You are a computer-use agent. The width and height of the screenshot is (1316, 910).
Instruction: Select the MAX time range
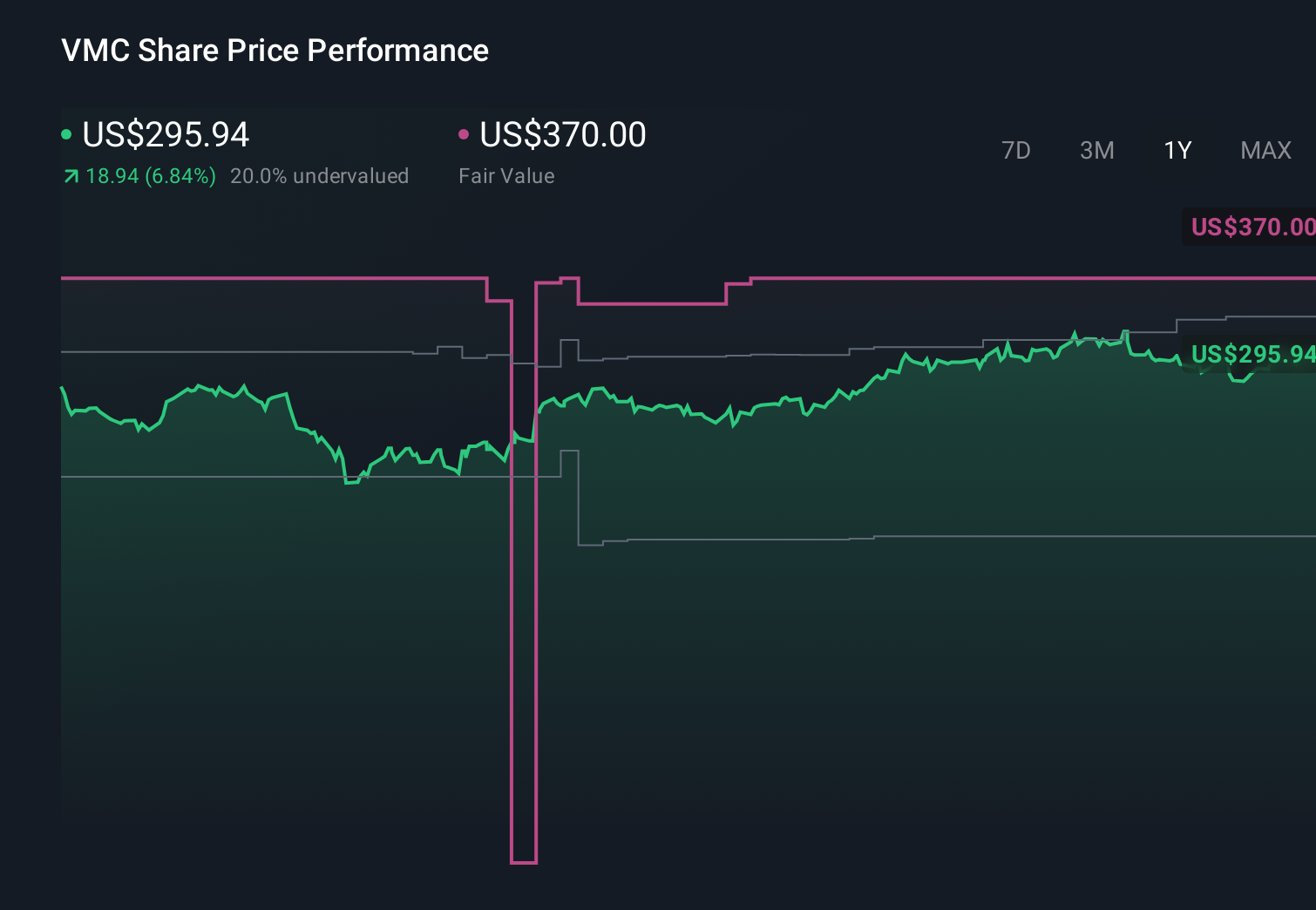point(1265,150)
